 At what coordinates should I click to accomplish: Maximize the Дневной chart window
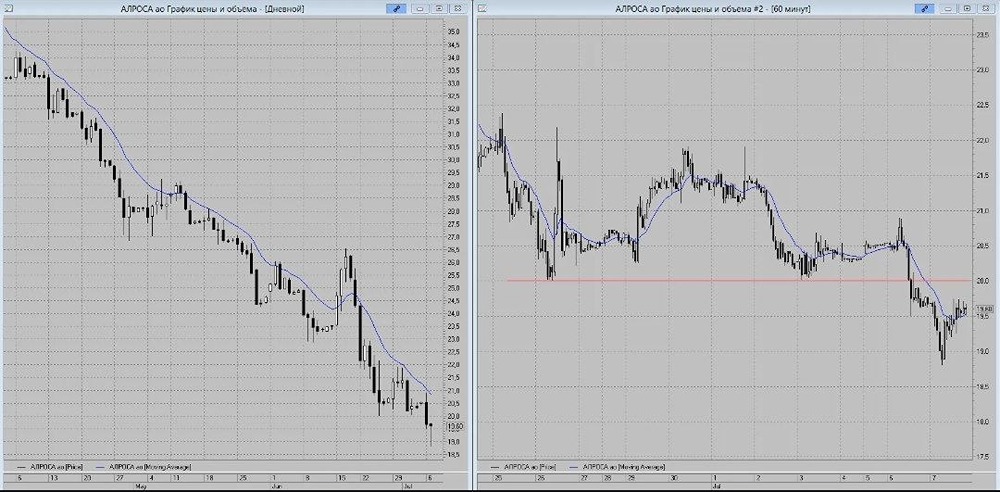[439, 9]
